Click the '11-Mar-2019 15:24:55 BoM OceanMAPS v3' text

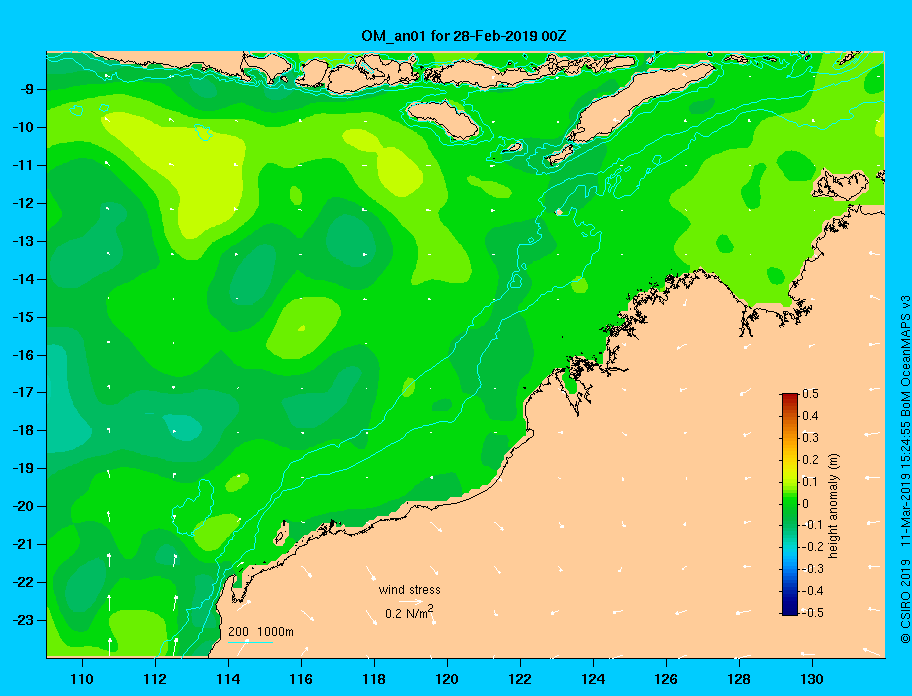tap(905, 420)
